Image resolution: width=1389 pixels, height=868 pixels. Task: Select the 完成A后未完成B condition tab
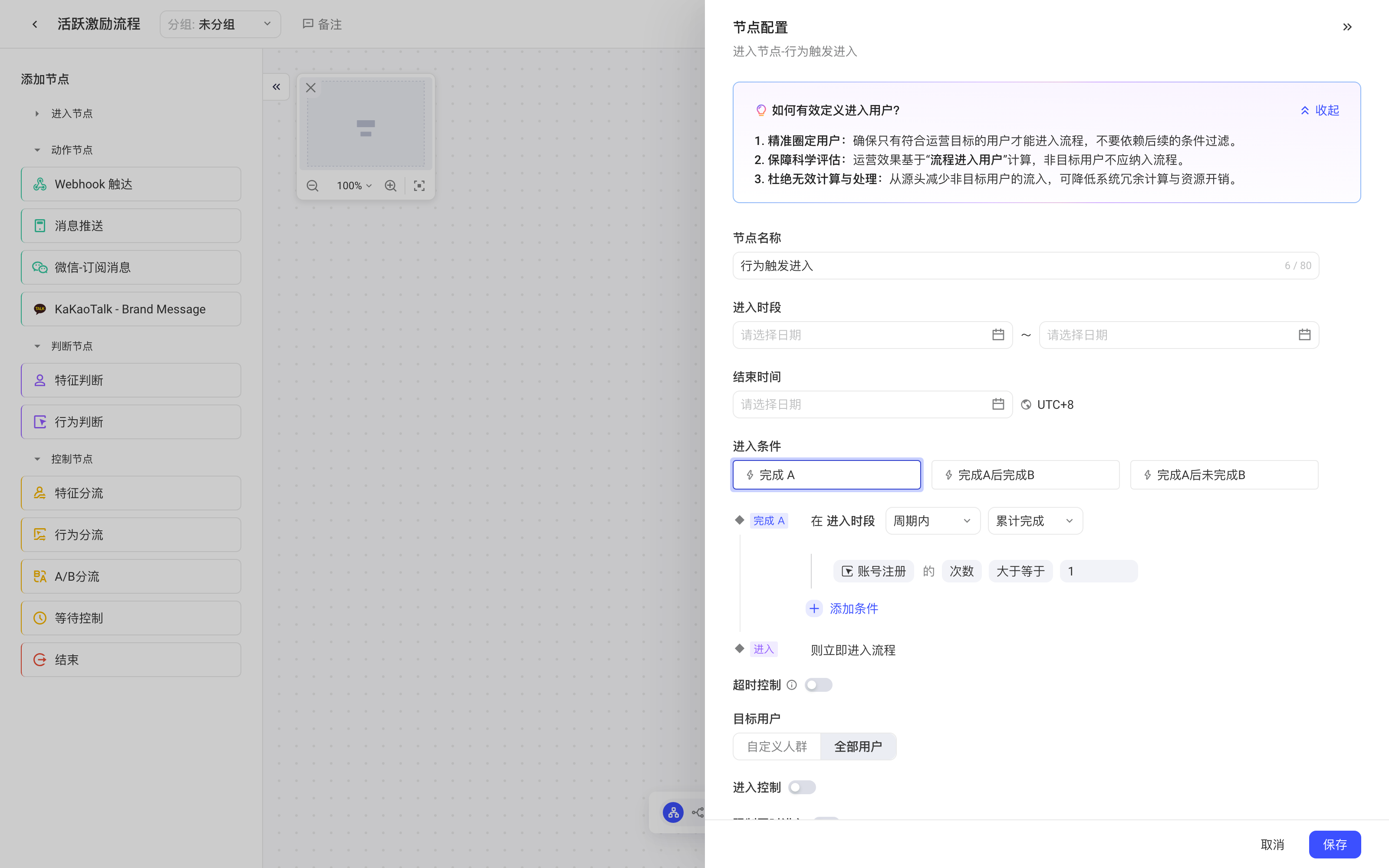tap(1224, 475)
